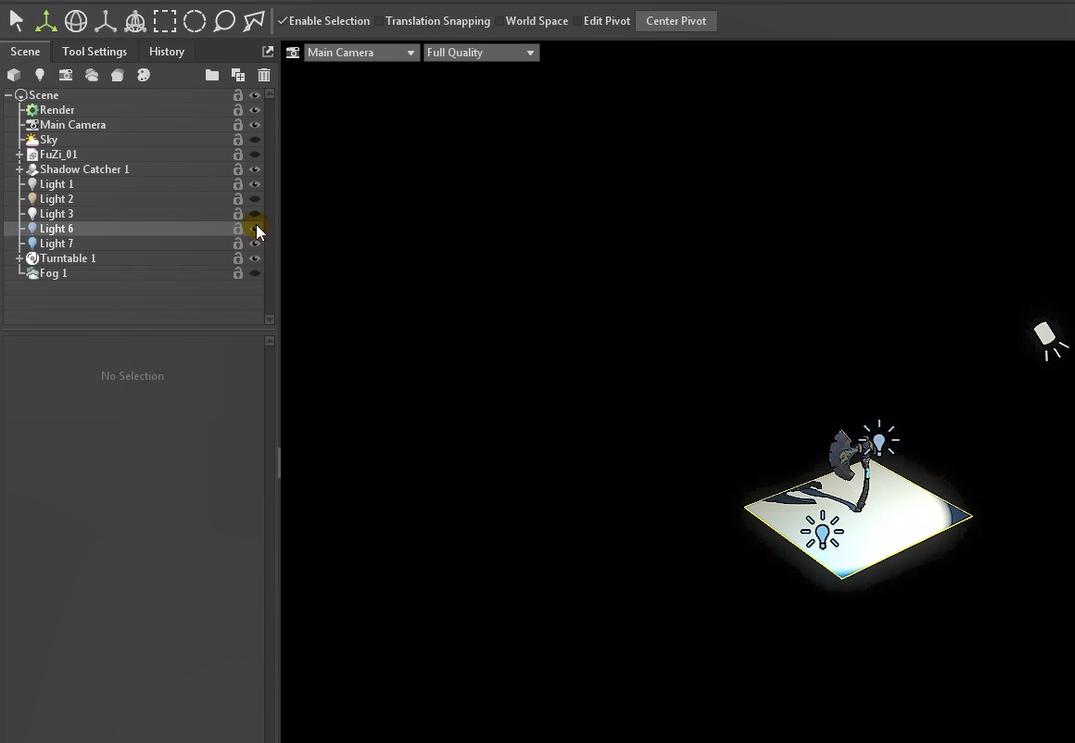The height and width of the screenshot is (743, 1075).
Task: Pick the rectangular marquee selection tool
Action: (x=165, y=20)
